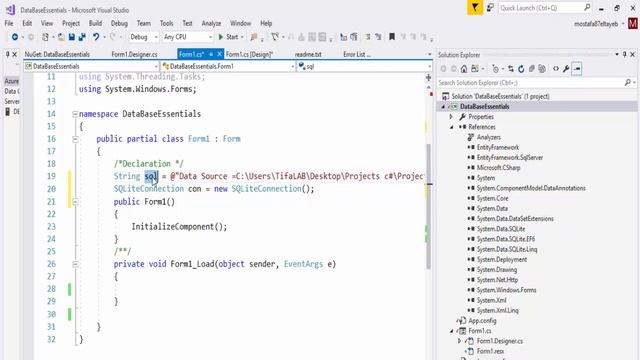Open the Debug menu

tap(119, 23)
